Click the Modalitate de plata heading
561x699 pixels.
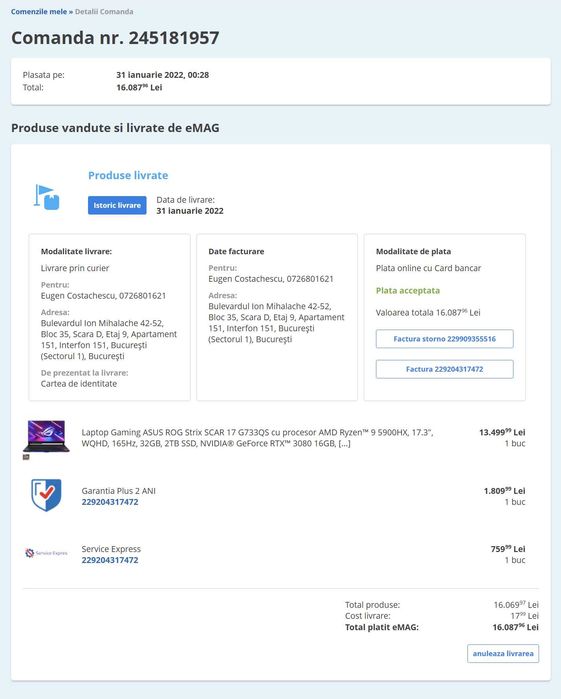point(413,251)
